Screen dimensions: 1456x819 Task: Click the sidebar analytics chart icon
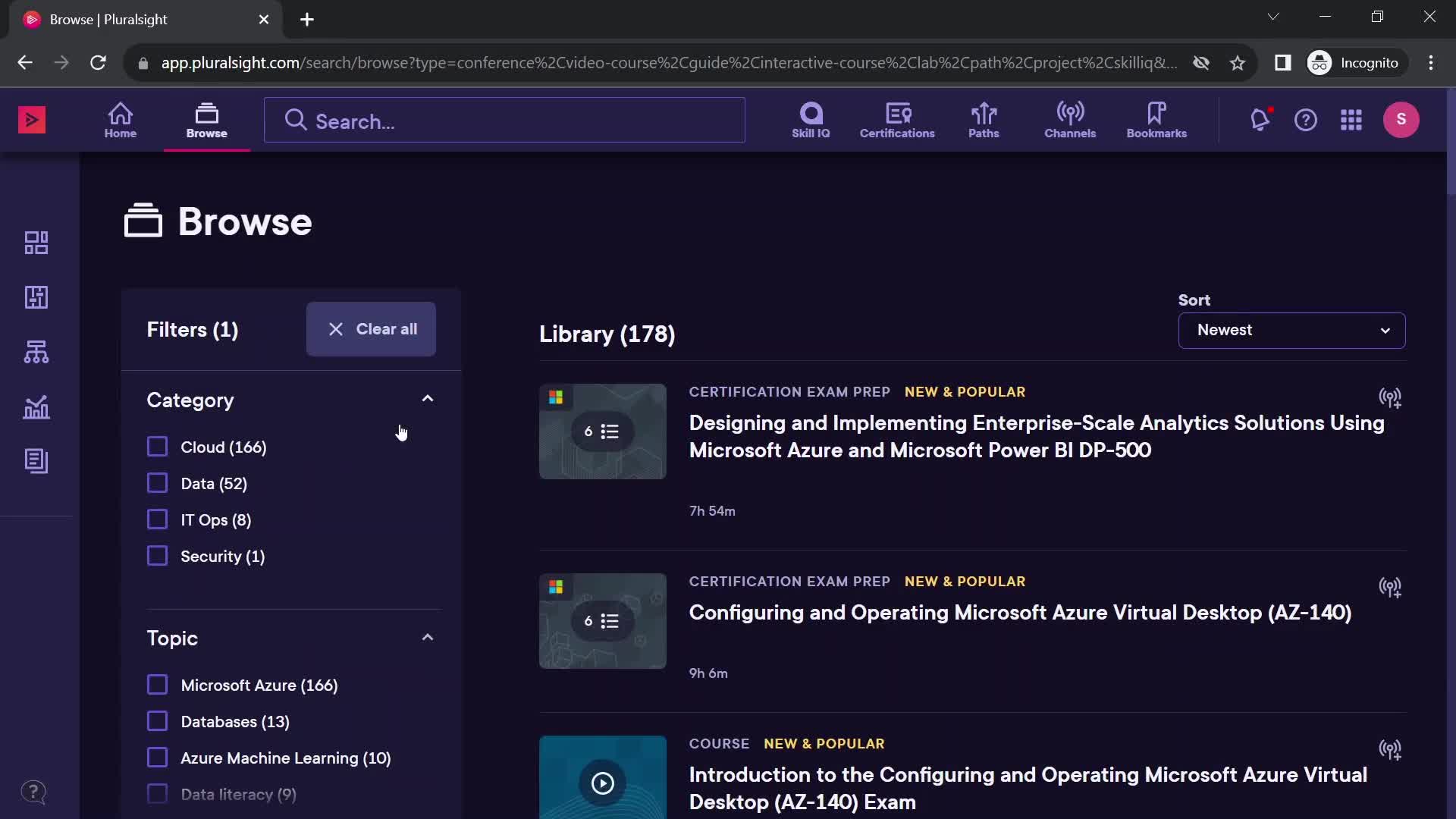tap(36, 407)
